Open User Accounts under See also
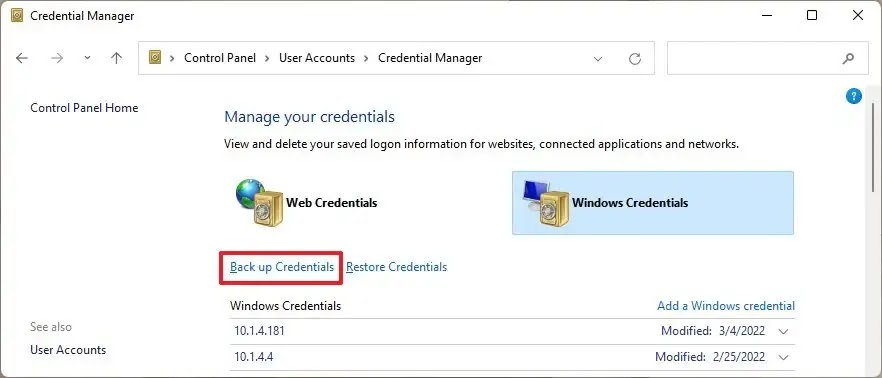 point(68,350)
